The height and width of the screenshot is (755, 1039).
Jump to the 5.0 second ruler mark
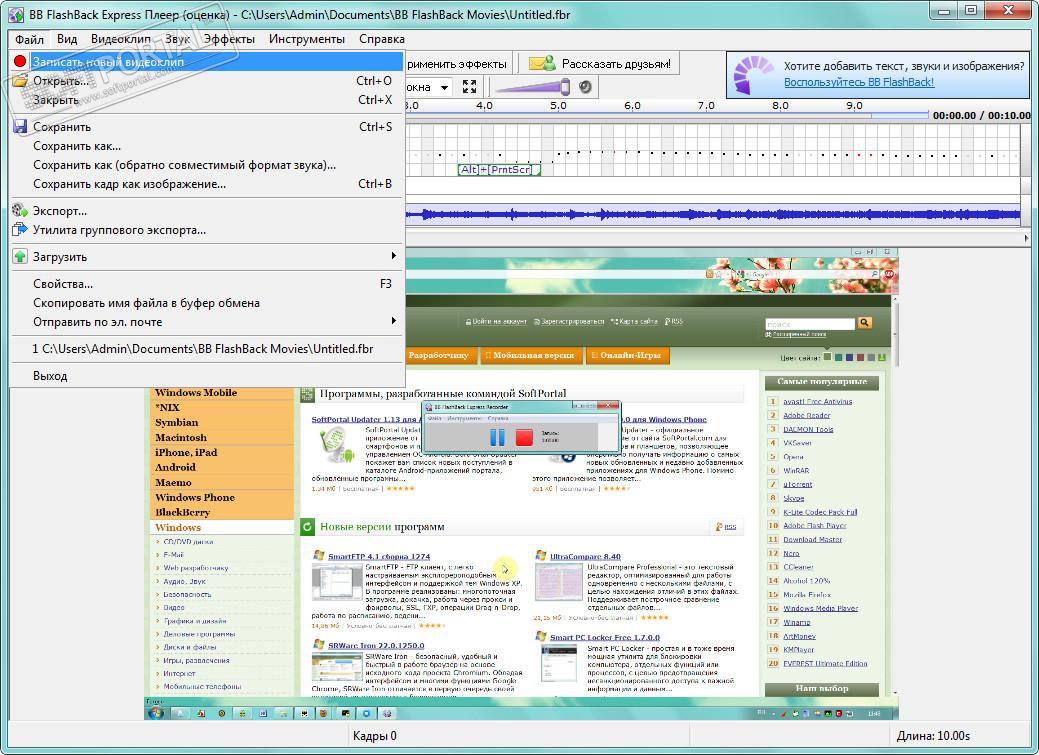559,105
